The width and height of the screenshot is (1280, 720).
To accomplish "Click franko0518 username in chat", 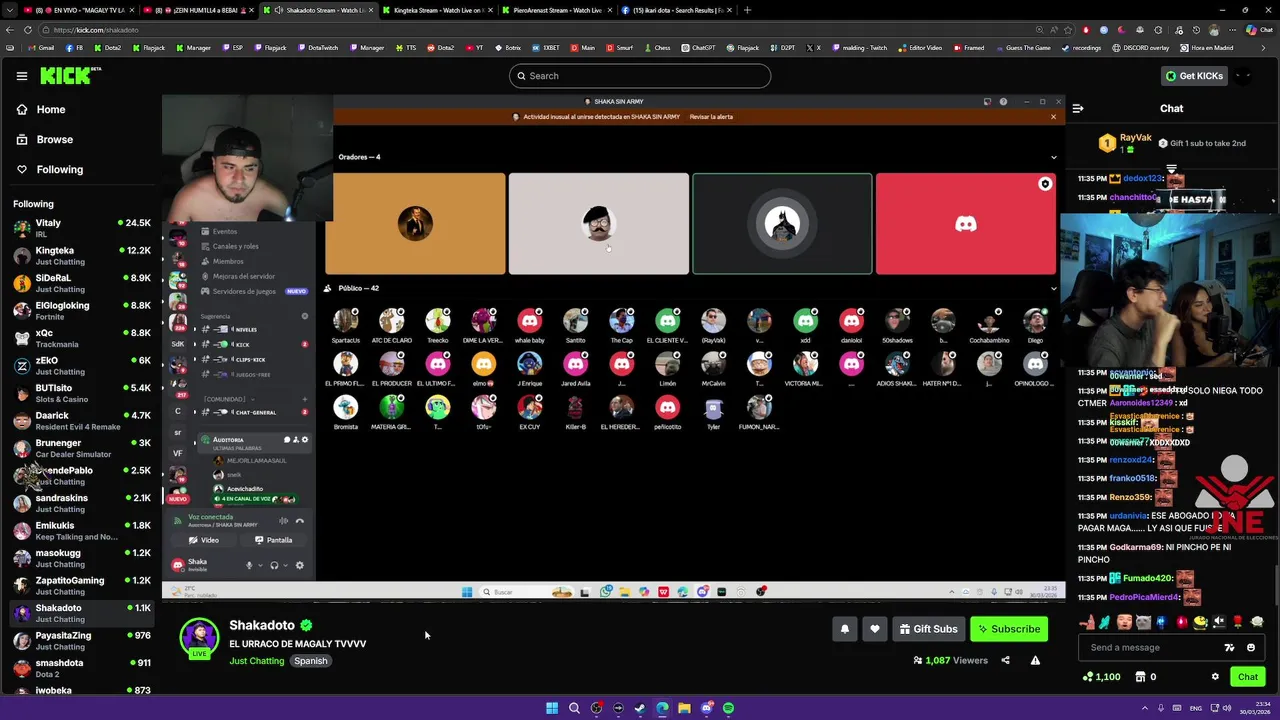I will click(x=1132, y=479).
